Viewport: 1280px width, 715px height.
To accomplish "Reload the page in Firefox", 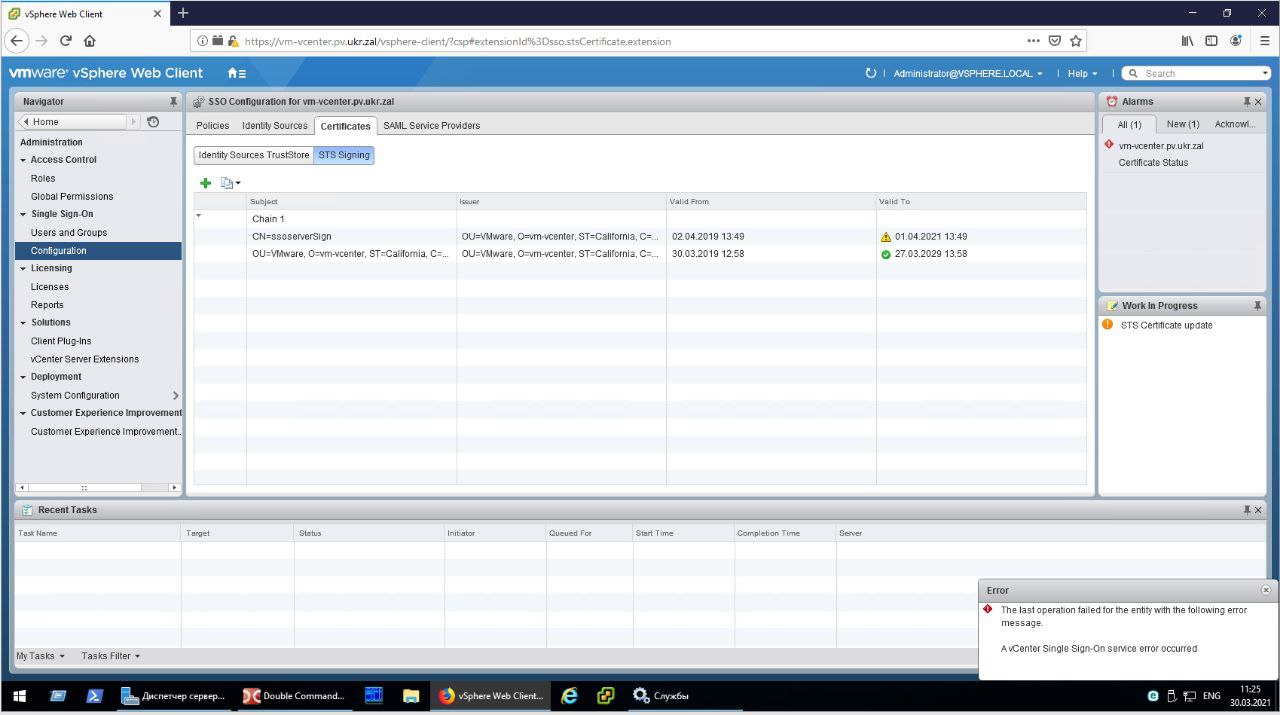I will click(66, 41).
